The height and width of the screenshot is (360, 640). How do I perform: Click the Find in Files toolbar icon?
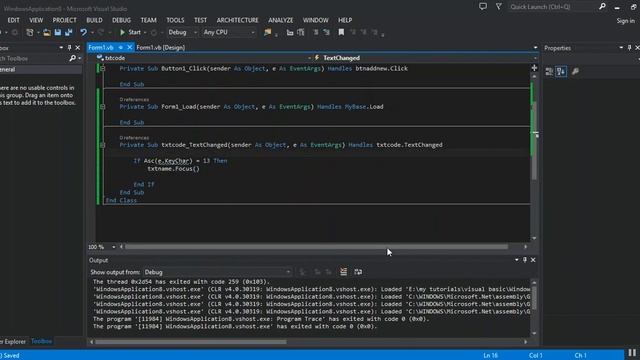268,32
